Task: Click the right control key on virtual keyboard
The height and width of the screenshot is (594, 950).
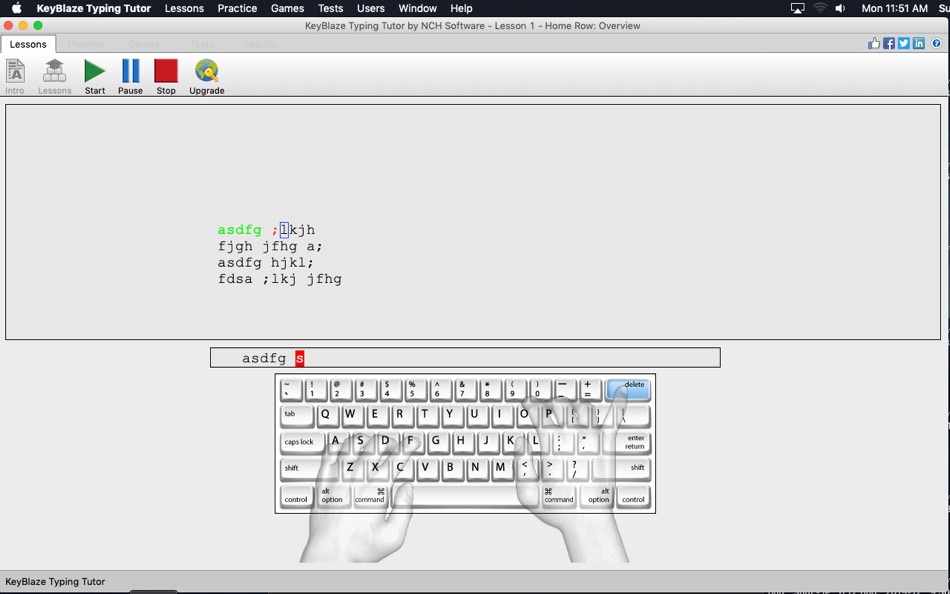Action: pyautogui.click(x=633, y=496)
